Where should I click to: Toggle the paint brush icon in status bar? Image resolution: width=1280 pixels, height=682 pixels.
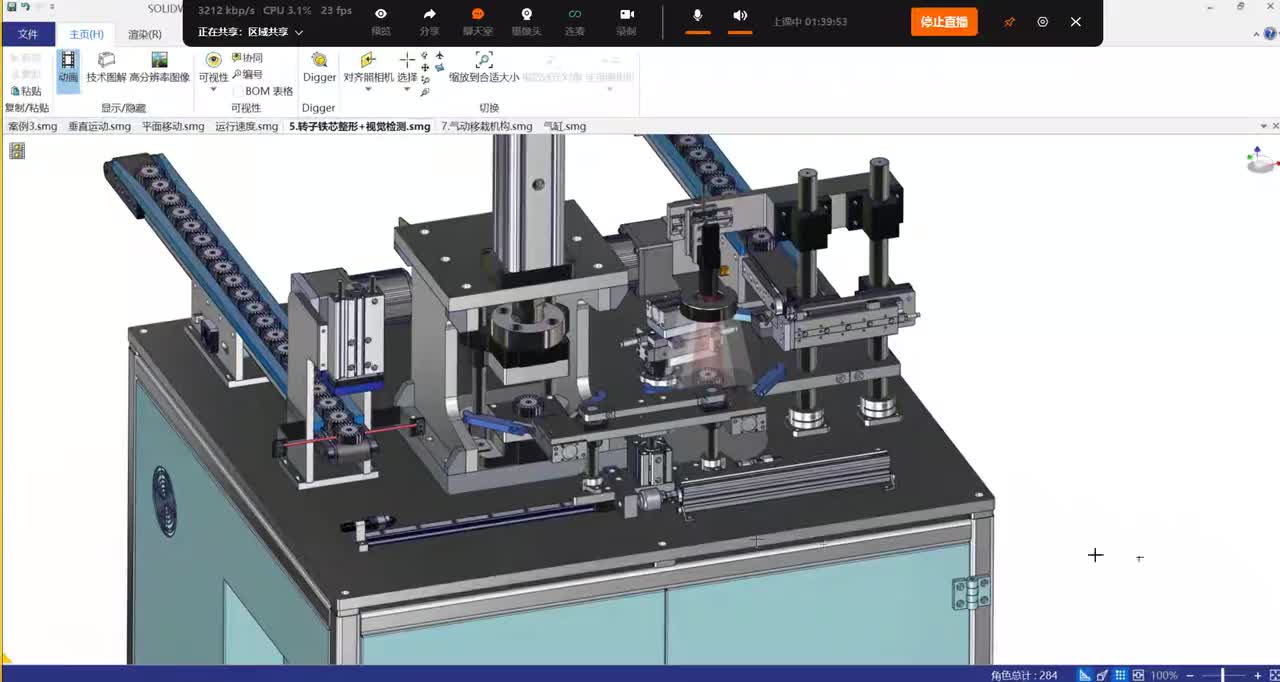(x=1103, y=675)
